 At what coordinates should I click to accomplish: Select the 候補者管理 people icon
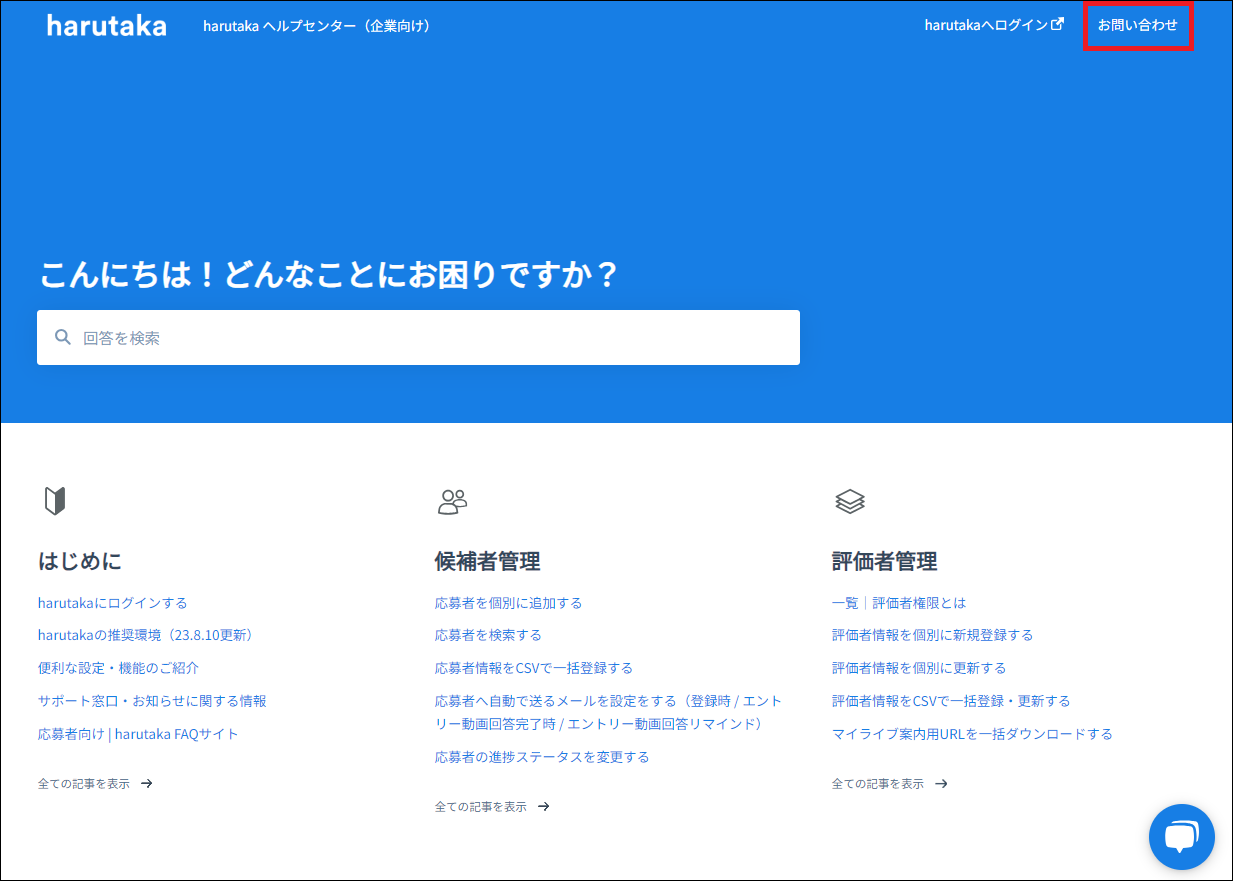pyautogui.click(x=452, y=502)
